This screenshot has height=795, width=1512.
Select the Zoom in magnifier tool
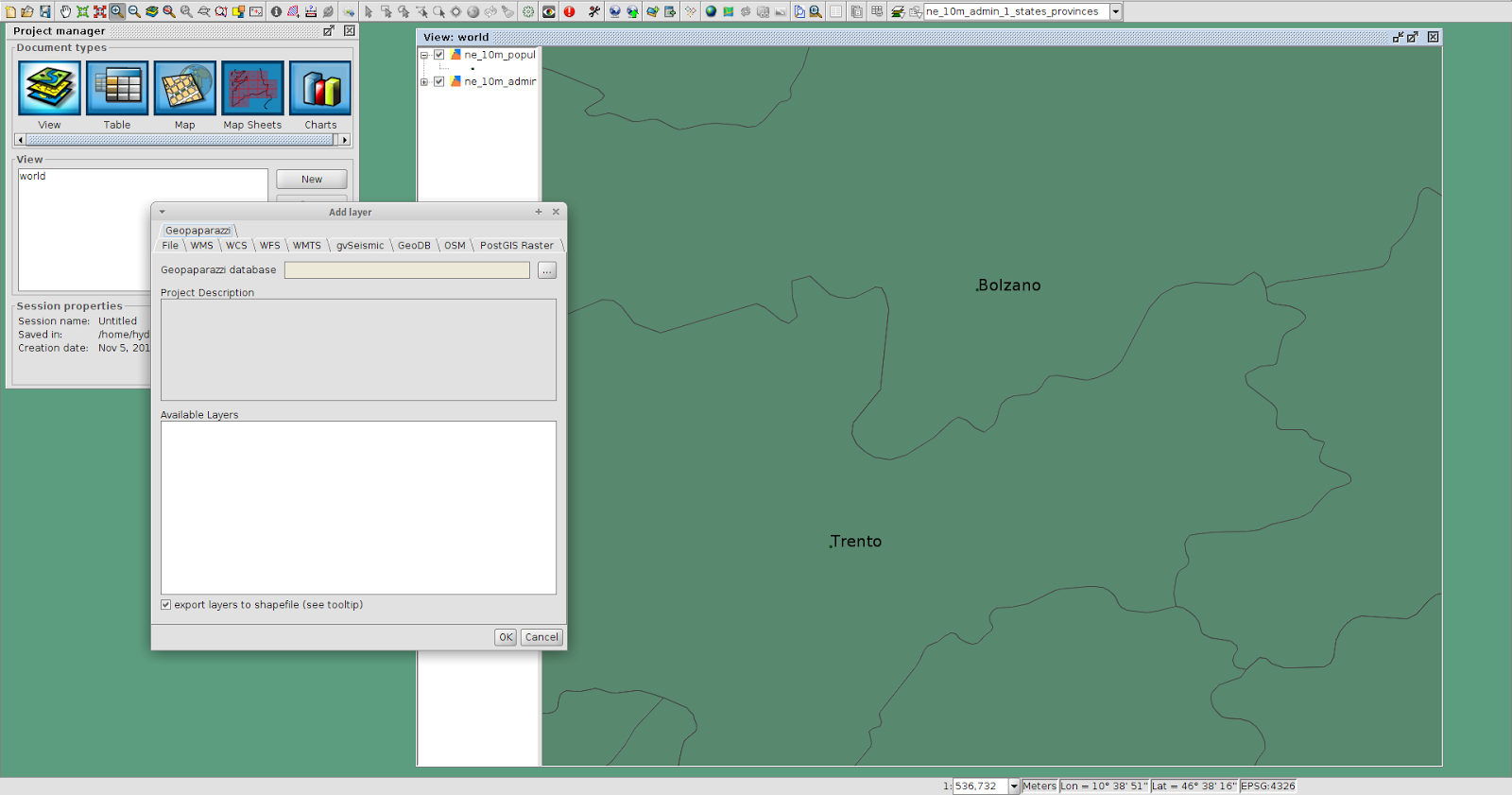[116, 11]
